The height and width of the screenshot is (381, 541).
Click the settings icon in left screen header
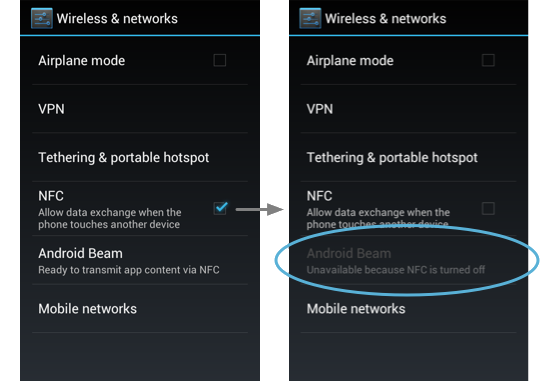pyautogui.click(x=42, y=18)
